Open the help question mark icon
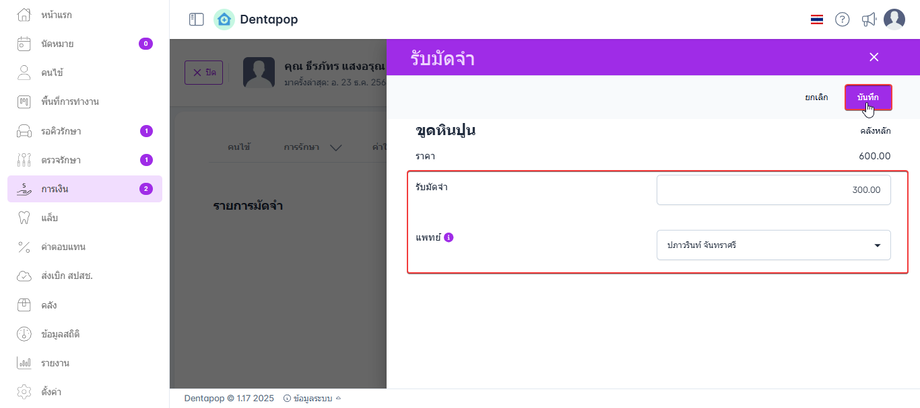Screen dimensions: 920x408 coord(842,20)
